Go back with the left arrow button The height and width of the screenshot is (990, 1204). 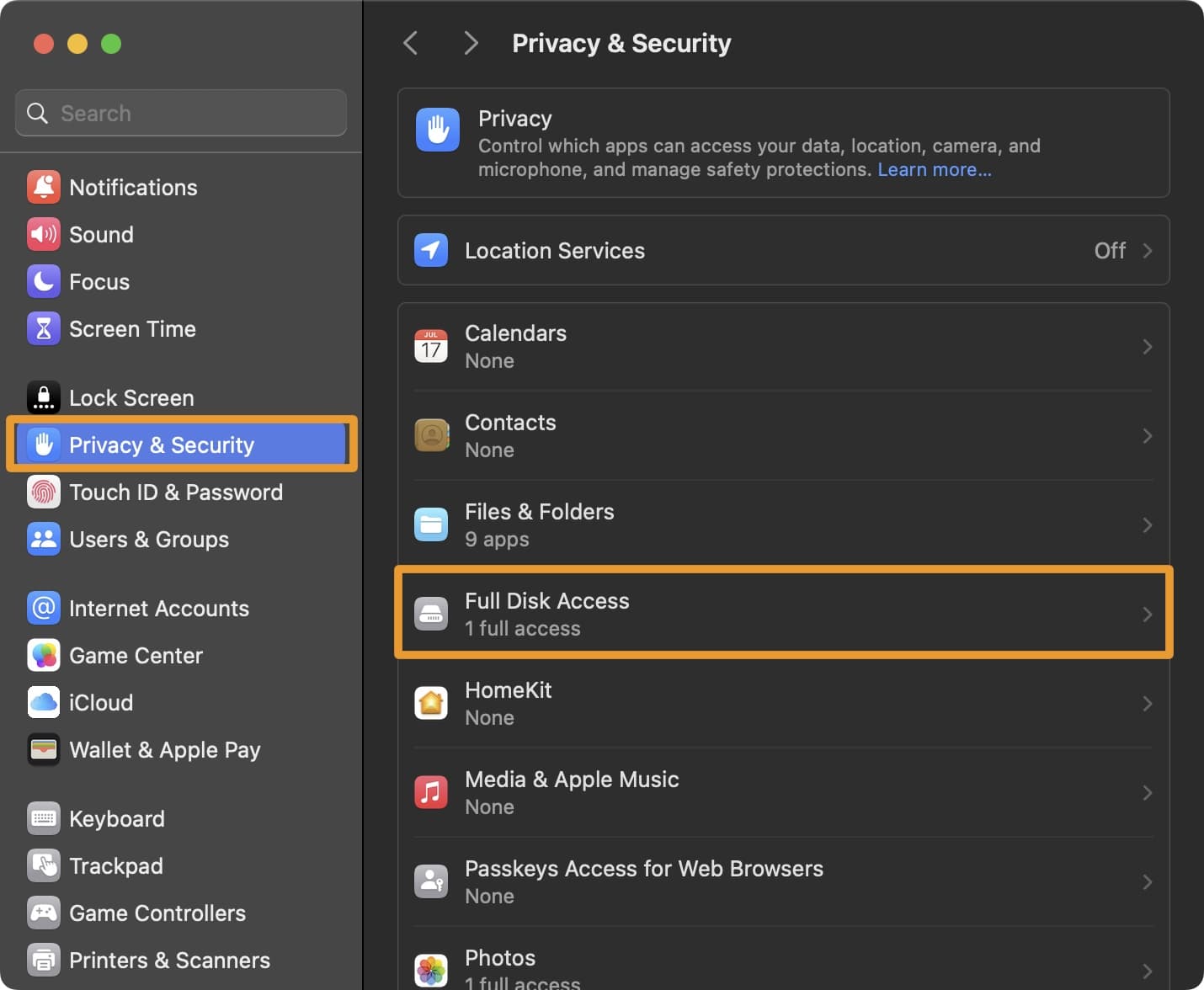tap(411, 43)
